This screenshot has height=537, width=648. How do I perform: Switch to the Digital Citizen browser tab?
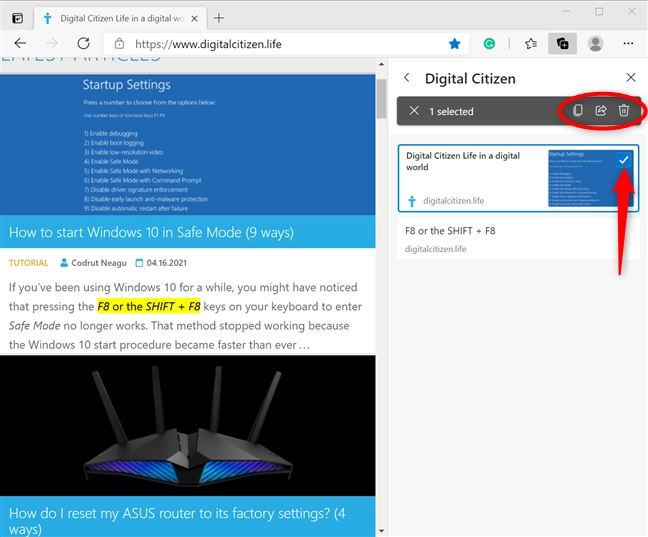pos(120,18)
